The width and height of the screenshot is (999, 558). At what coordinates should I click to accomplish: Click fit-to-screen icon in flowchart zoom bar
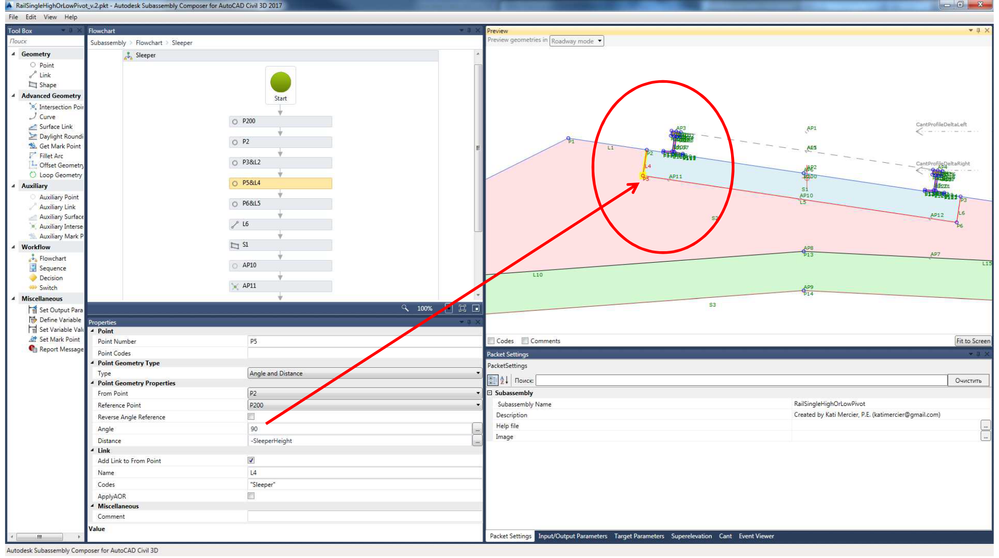(x=463, y=308)
